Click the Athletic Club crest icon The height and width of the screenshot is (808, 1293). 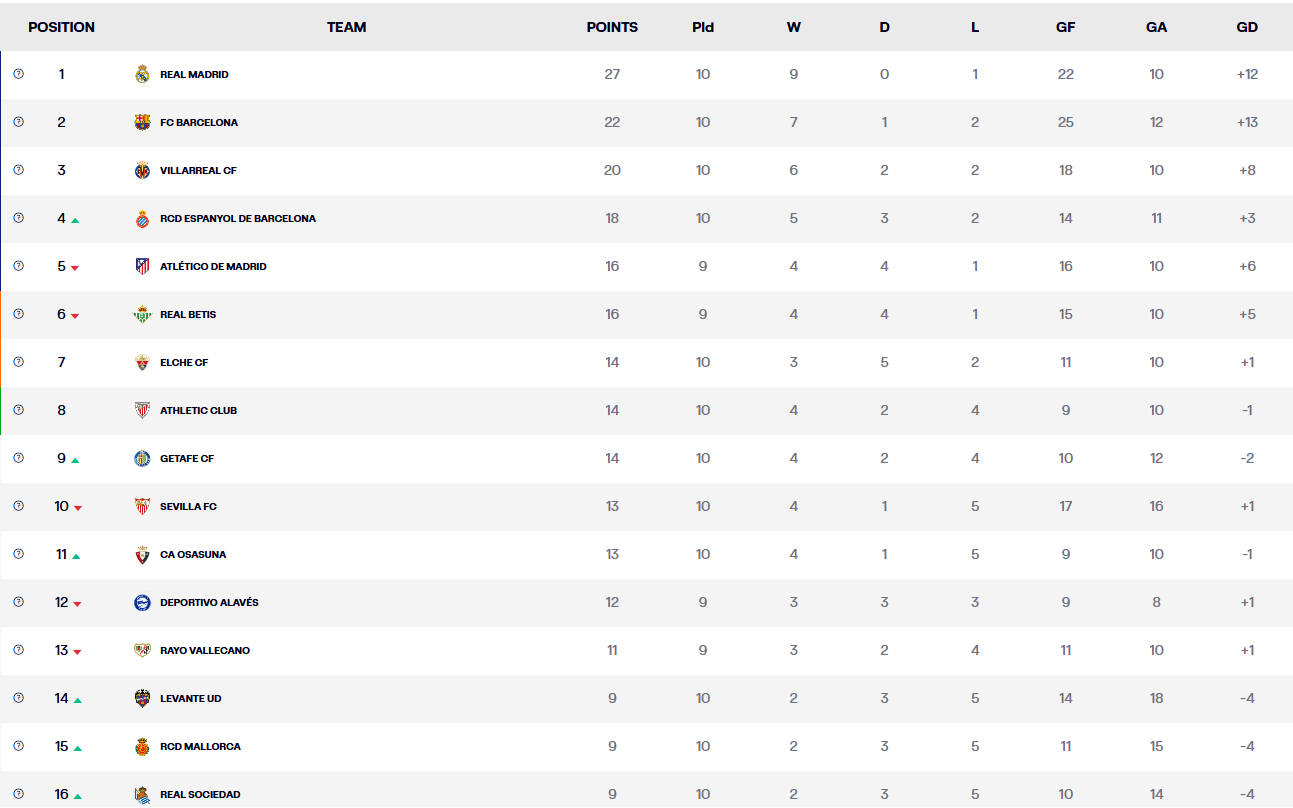pyautogui.click(x=142, y=410)
